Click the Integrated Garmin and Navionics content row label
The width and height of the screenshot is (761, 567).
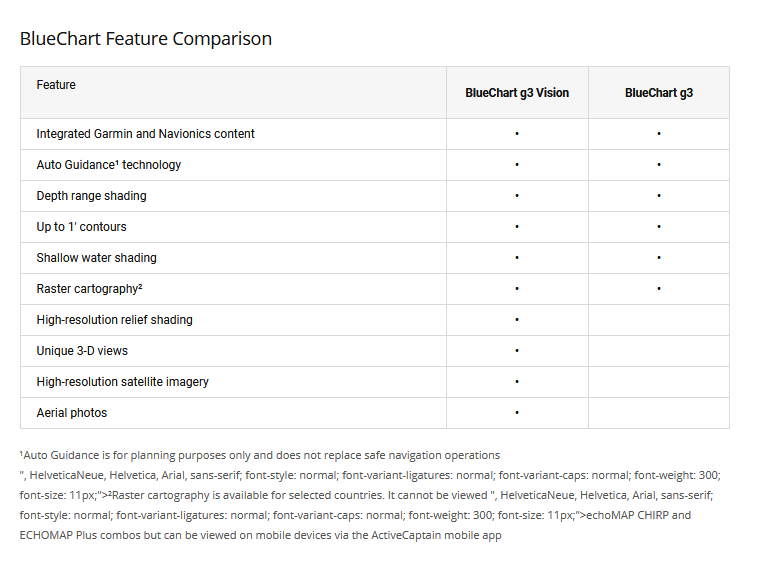pyautogui.click(x=145, y=134)
